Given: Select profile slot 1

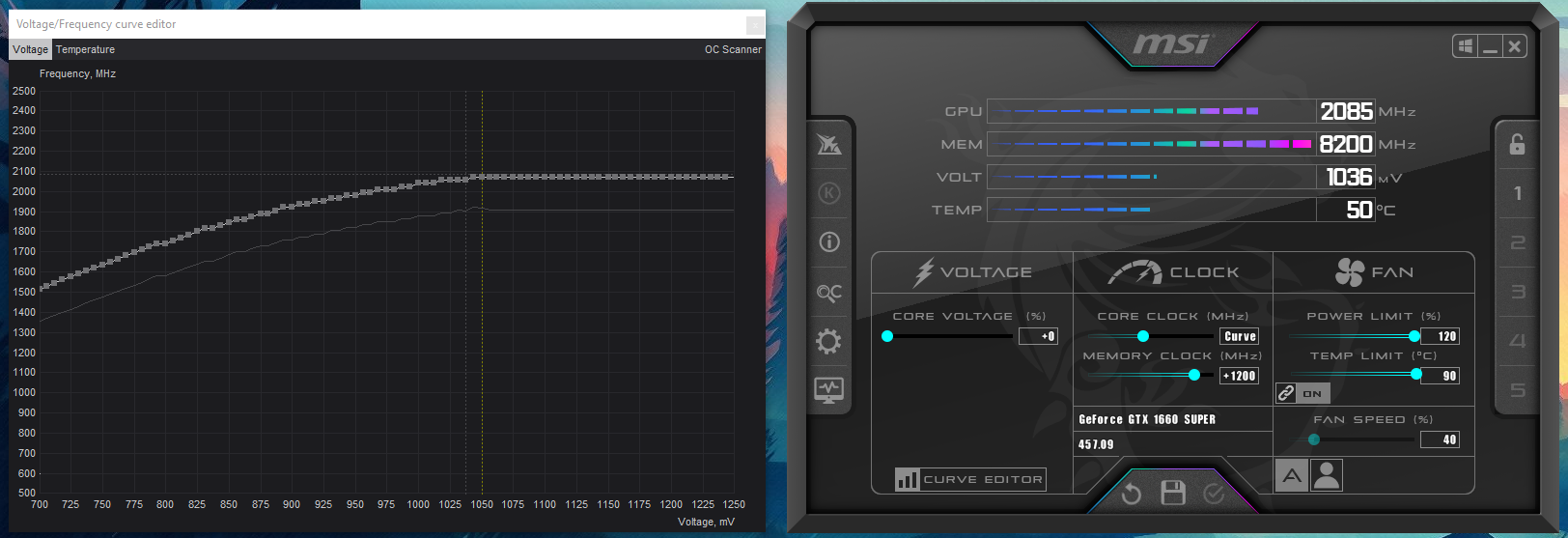Looking at the screenshot, I should (x=1518, y=193).
